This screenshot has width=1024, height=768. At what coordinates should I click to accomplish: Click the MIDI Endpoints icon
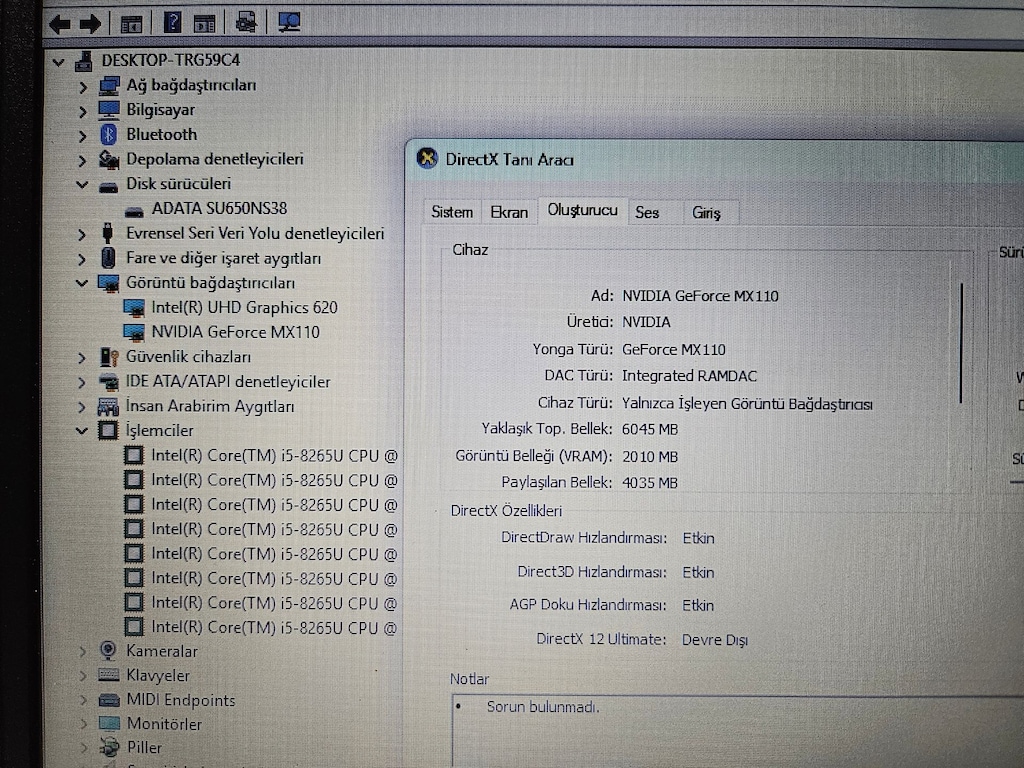point(108,700)
